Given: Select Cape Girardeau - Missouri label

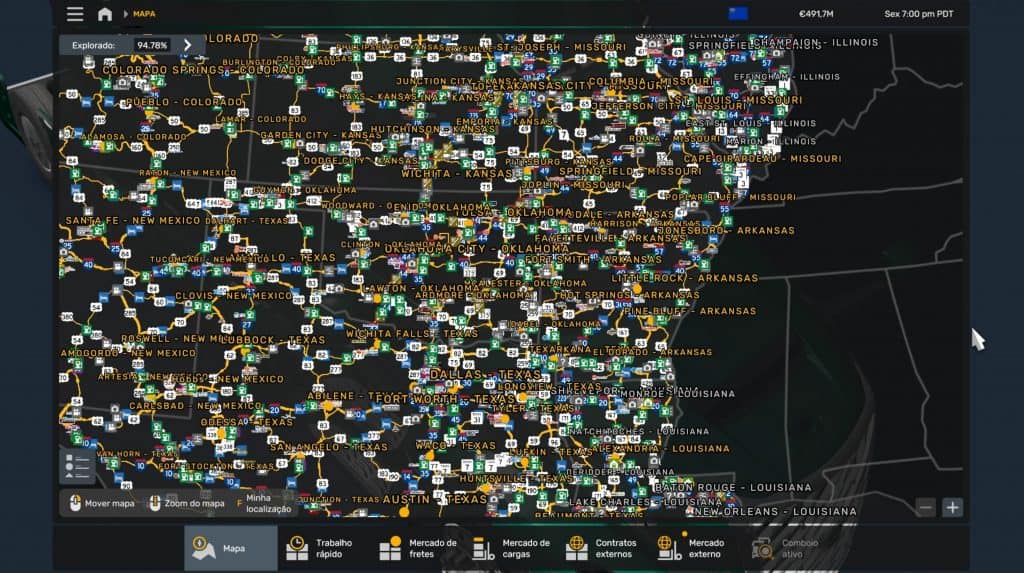Looking at the screenshot, I should 763,159.
